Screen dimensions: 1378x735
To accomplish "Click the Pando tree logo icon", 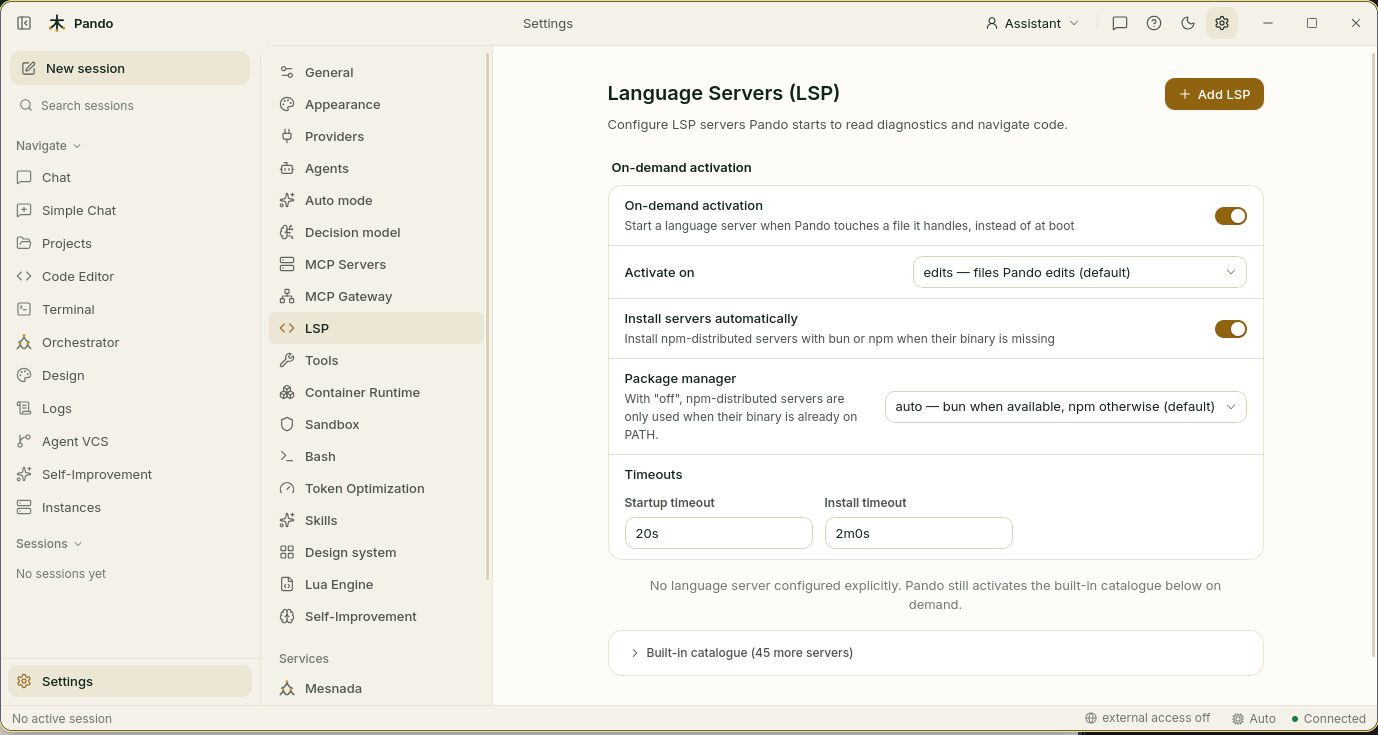I will click(57, 23).
